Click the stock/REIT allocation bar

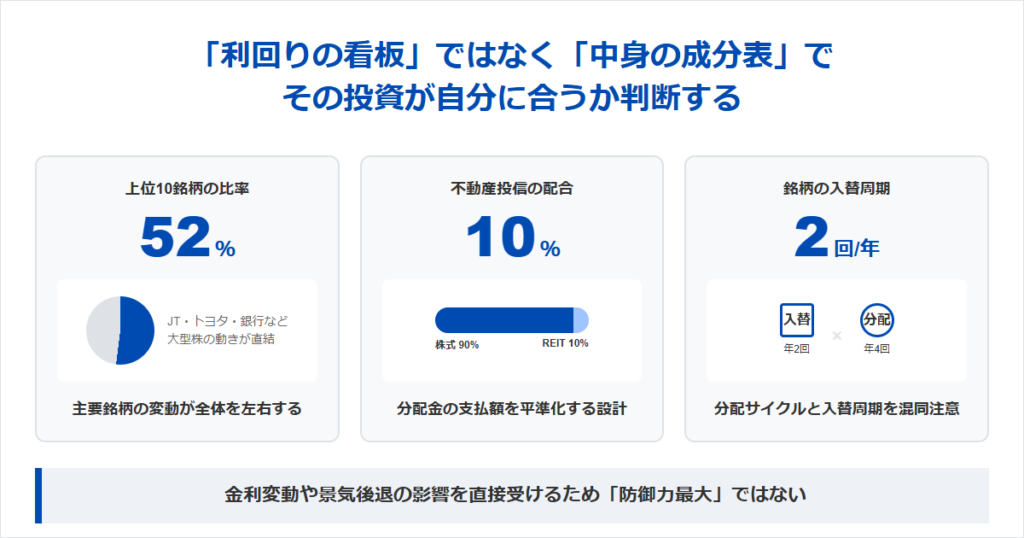(x=511, y=320)
